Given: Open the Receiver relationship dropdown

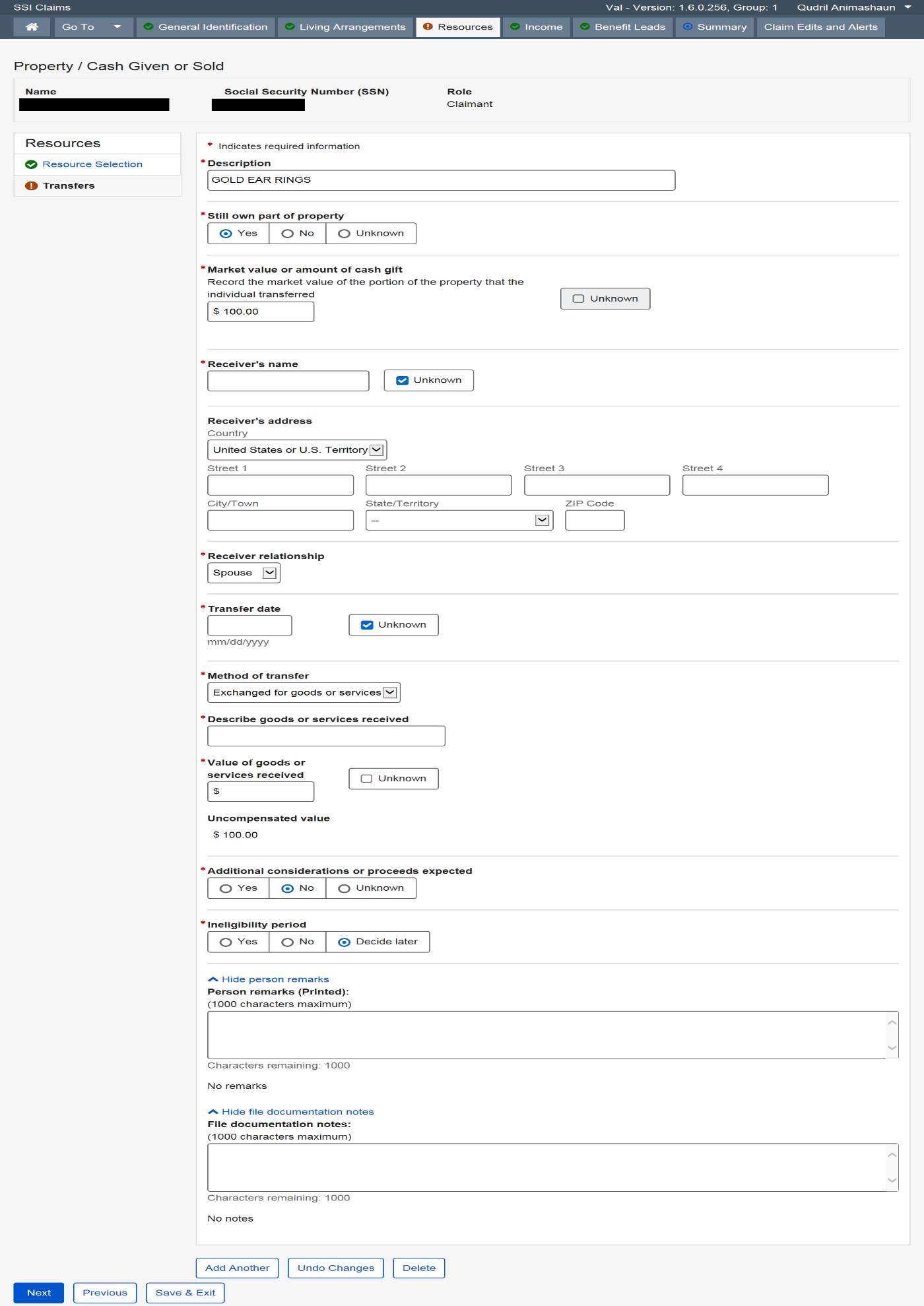Looking at the screenshot, I should tap(244, 573).
